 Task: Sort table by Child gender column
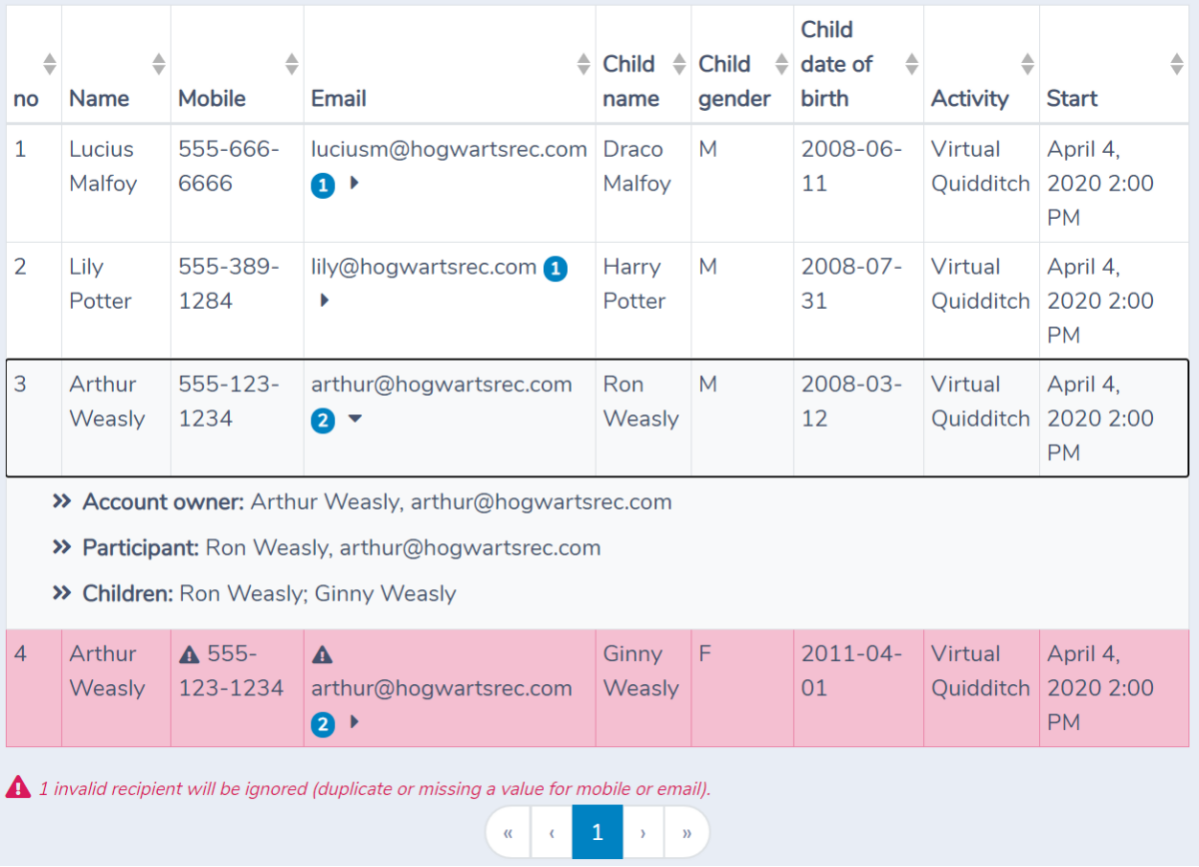(781, 64)
